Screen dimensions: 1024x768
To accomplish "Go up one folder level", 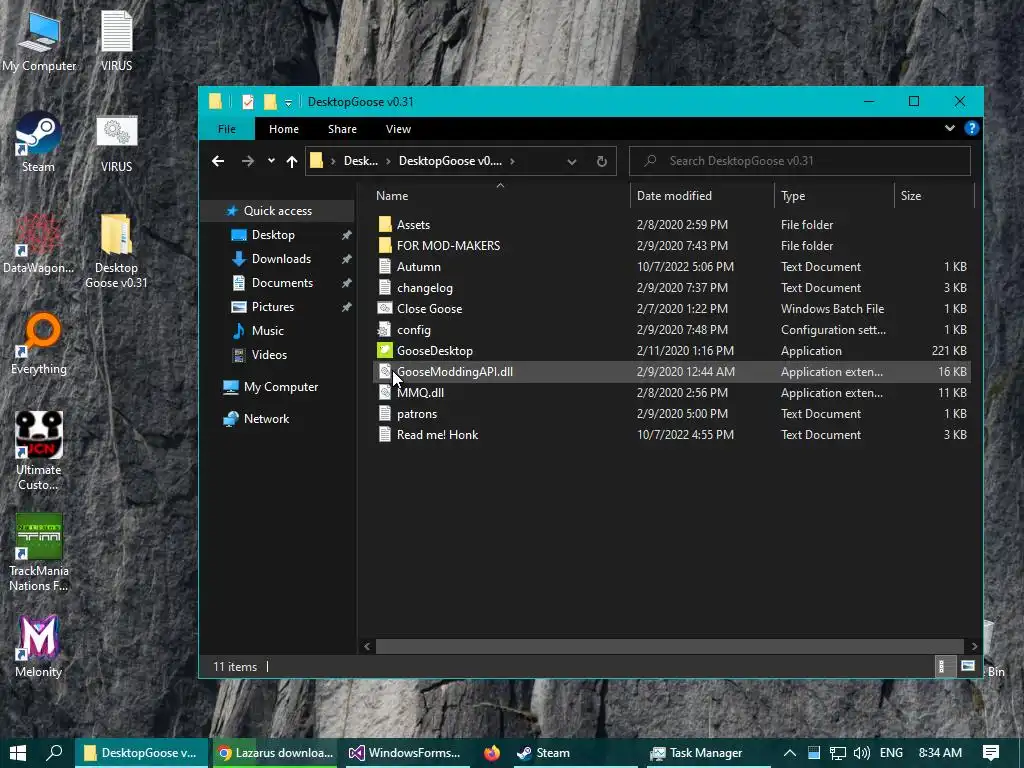I will pyautogui.click(x=292, y=161).
